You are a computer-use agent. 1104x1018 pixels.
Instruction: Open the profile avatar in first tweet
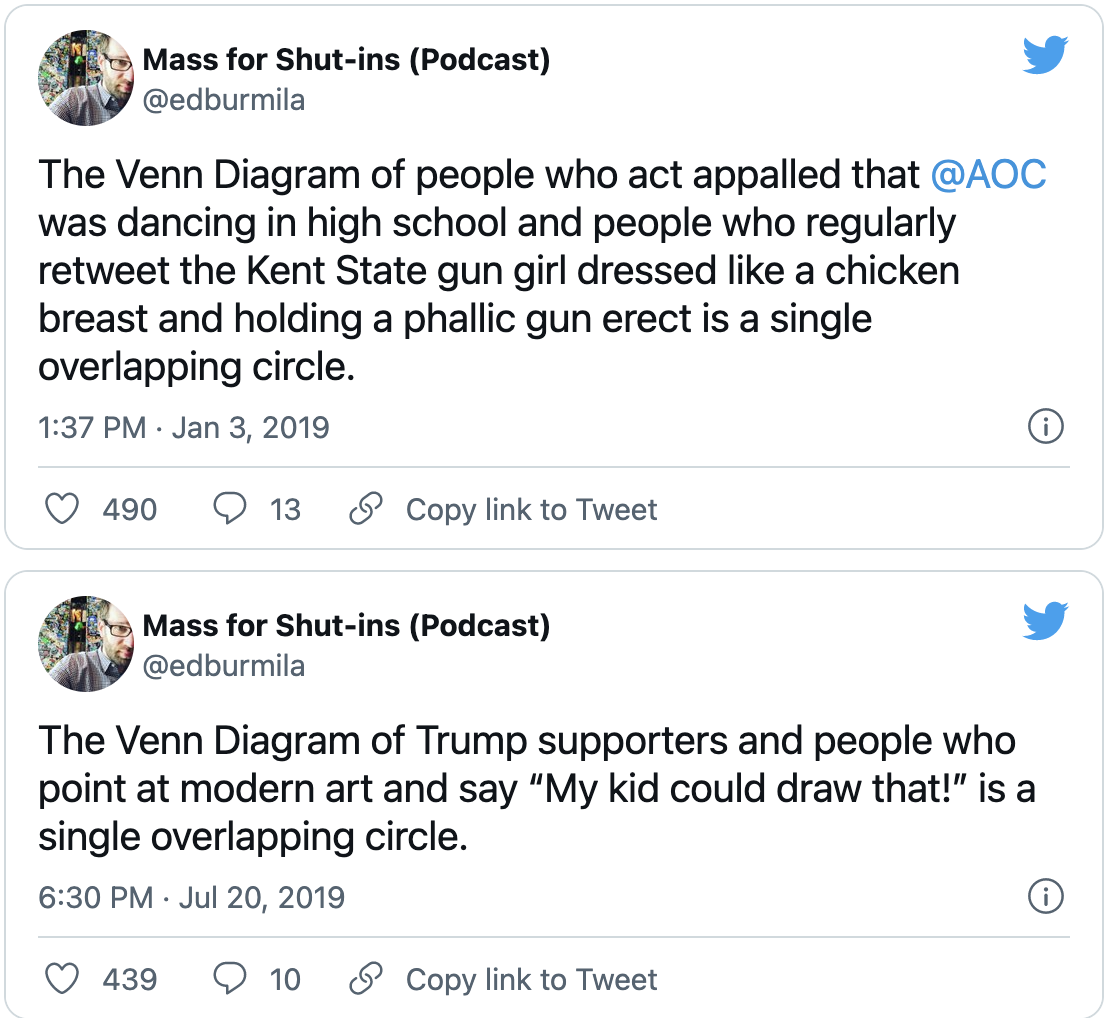click(x=85, y=77)
